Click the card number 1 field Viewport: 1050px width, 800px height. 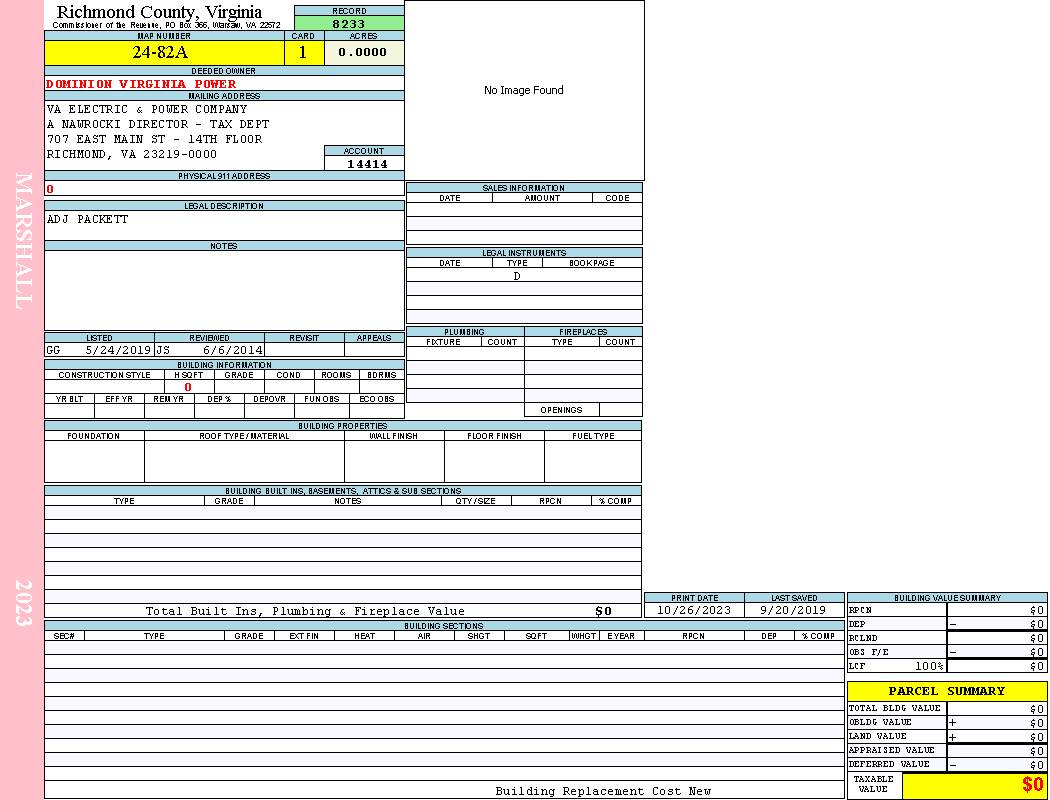(303, 53)
